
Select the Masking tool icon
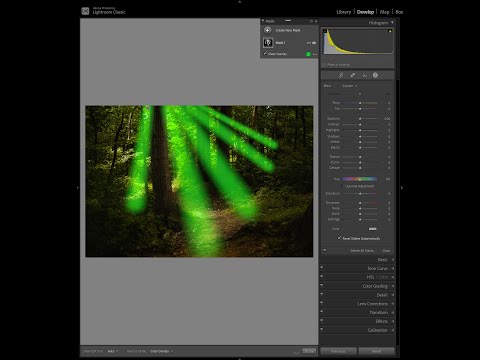coord(375,75)
